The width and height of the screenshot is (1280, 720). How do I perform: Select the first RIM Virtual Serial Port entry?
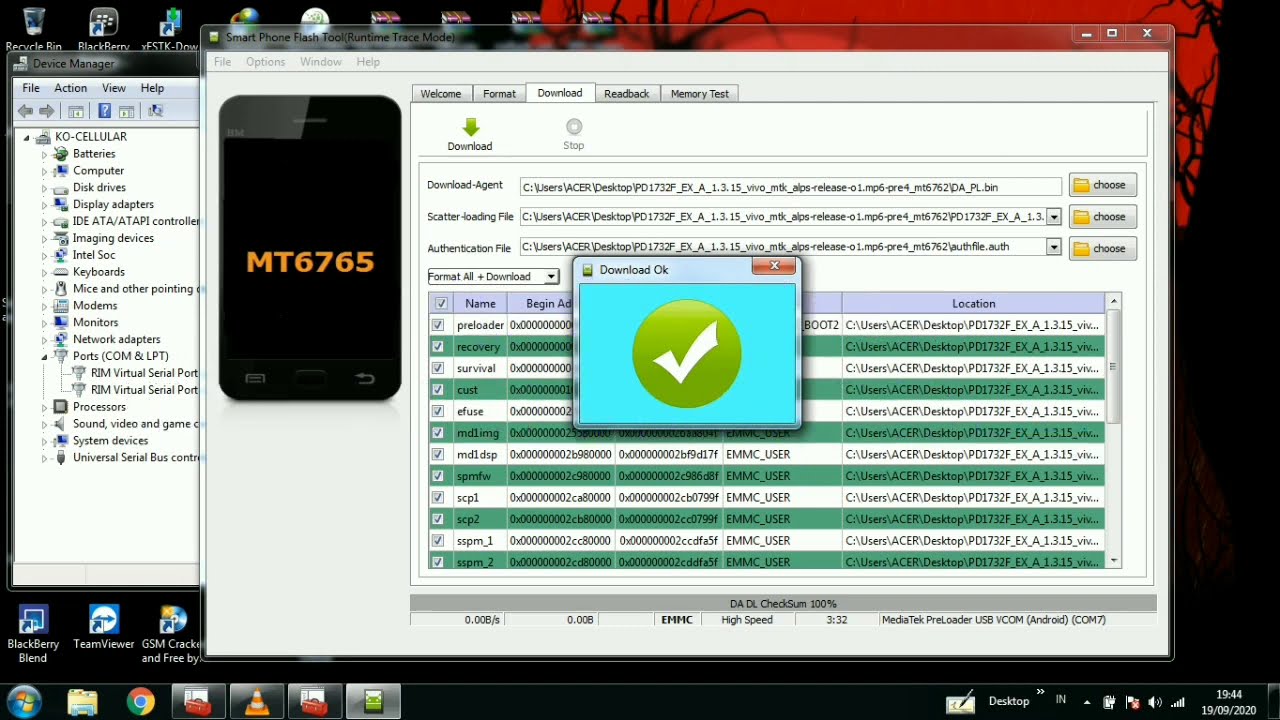point(135,373)
